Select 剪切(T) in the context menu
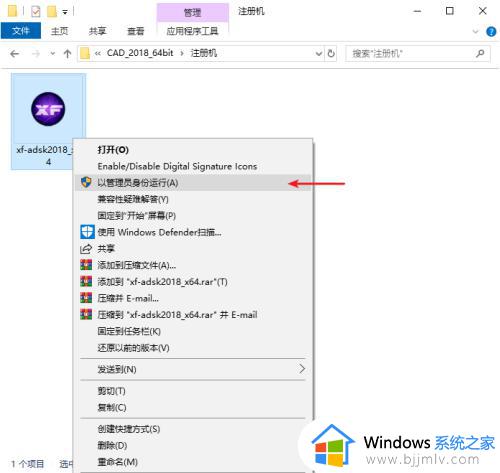Viewport: 500px width, 473px height. coord(193,391)
